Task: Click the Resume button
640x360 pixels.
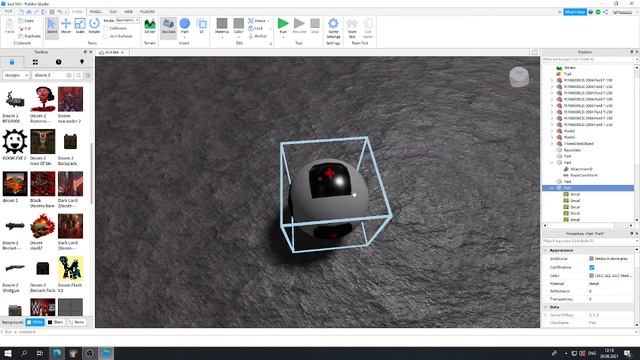Action: pyautogui.click(x=299, y=25)
